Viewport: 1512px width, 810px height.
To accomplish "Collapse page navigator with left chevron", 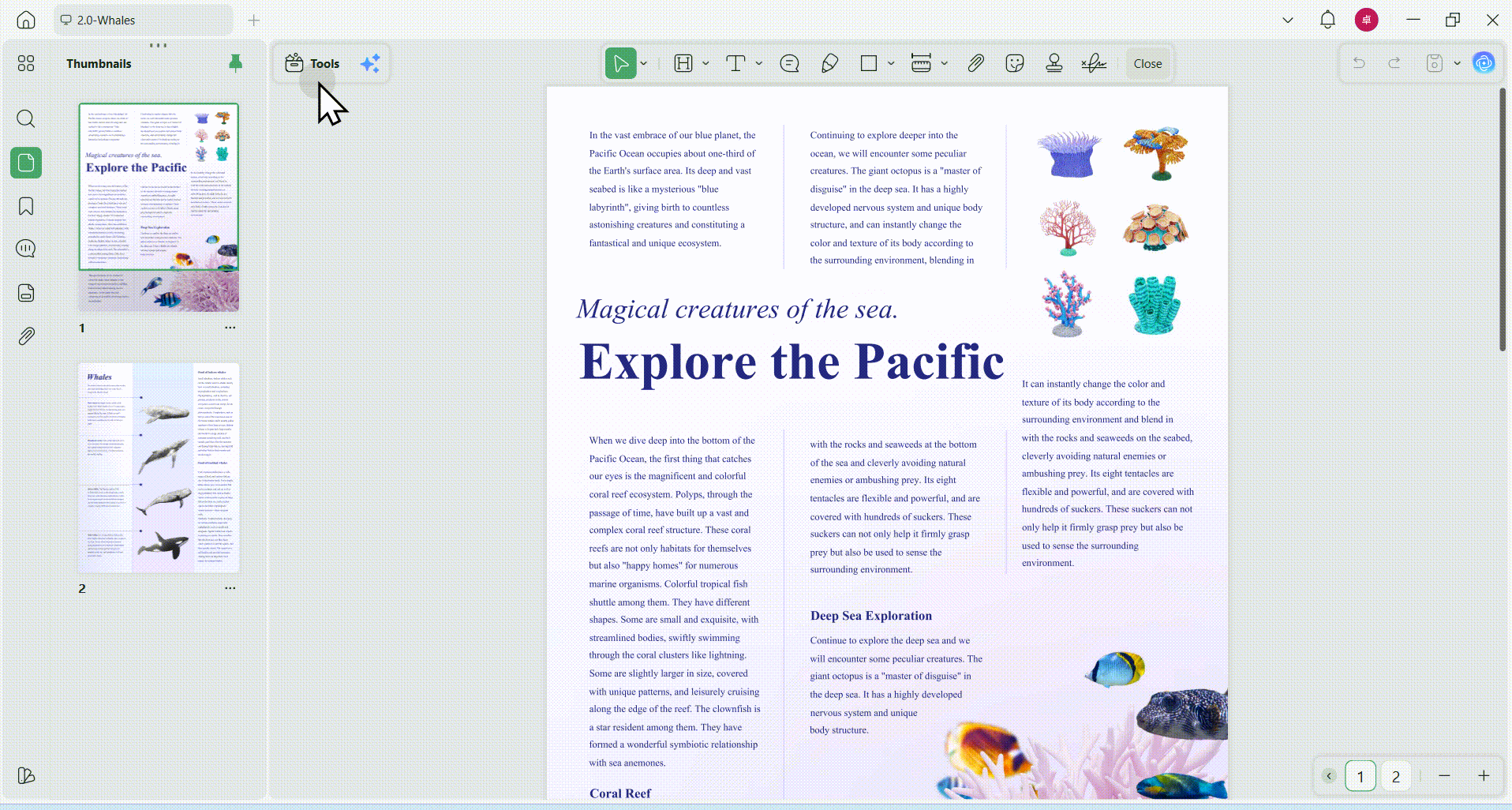I will [1329, 776].
